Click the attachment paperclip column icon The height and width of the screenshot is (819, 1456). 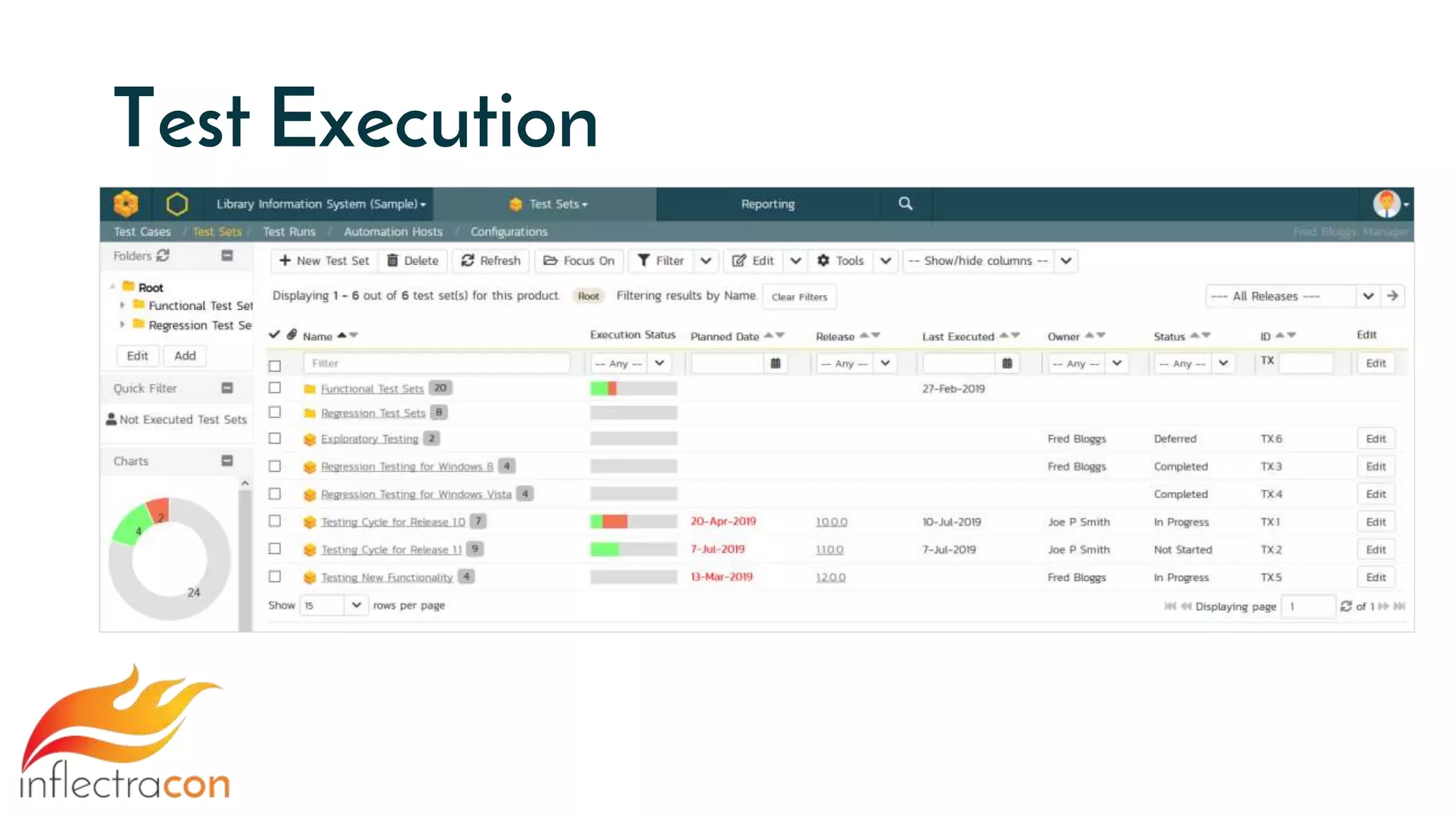tap(291, 334)
